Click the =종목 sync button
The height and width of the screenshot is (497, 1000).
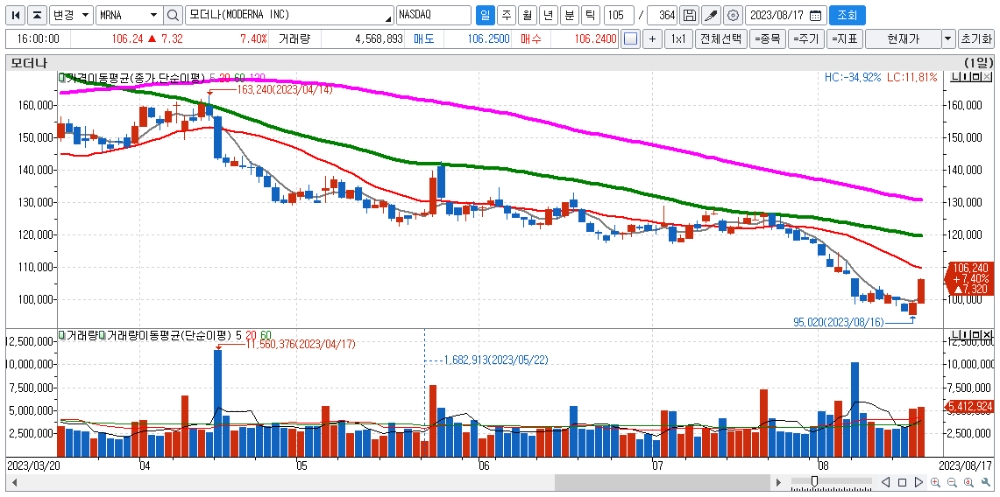tap(767, 39)
